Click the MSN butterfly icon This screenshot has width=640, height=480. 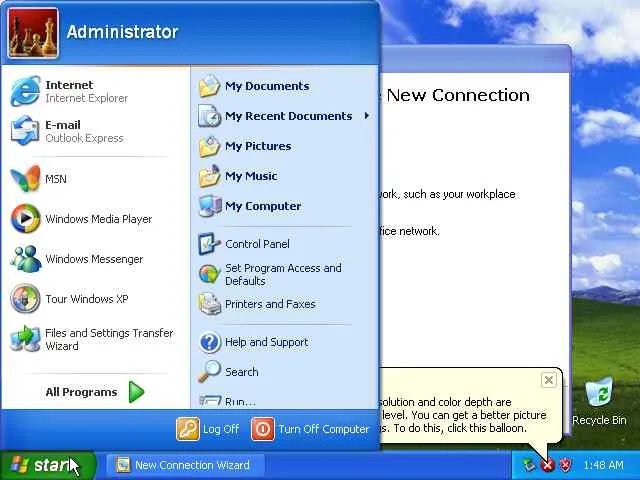[x=25, y=179]
